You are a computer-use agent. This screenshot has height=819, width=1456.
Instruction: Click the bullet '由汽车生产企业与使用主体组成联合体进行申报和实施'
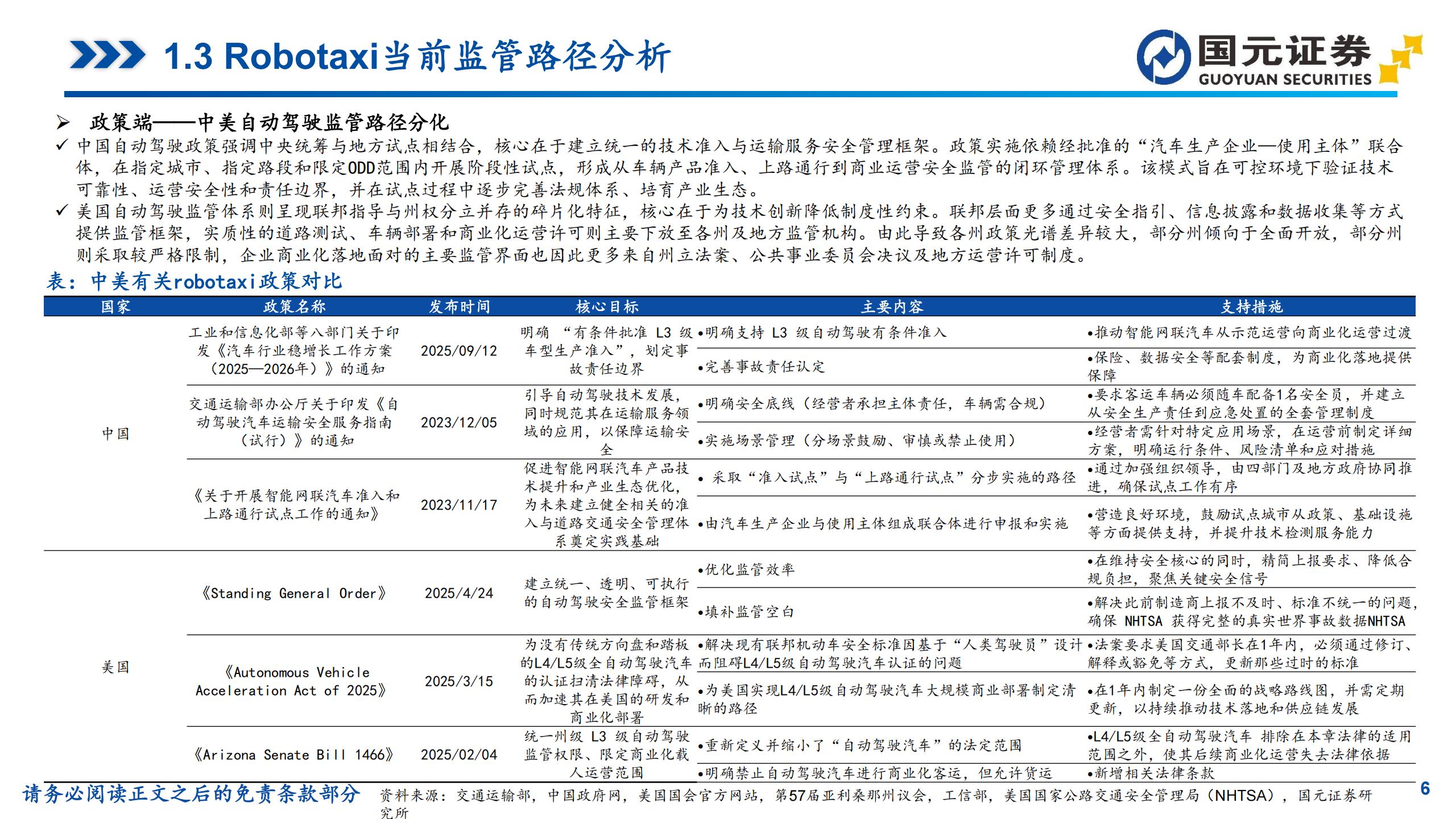click(x=883, y=524)
